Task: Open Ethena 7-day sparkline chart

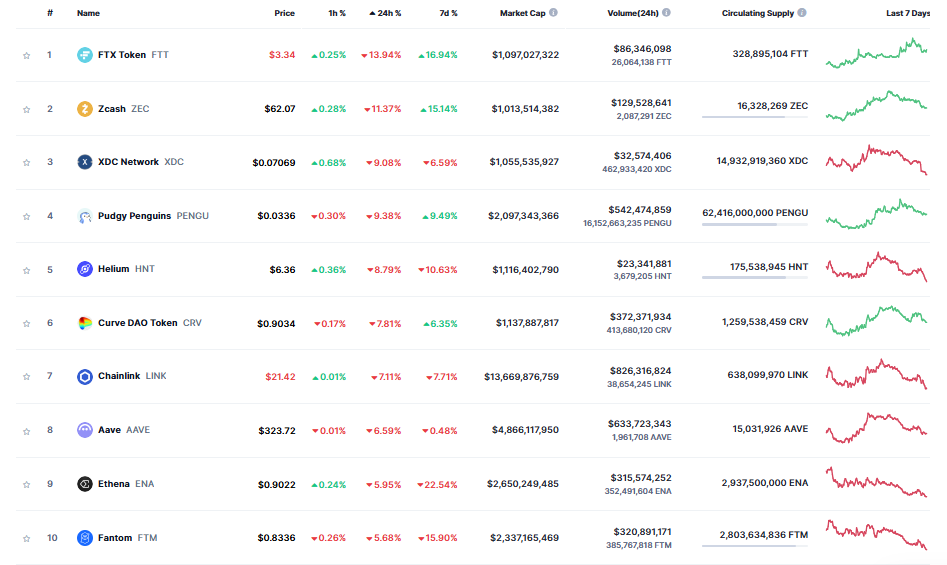Action: pos(876,482)
